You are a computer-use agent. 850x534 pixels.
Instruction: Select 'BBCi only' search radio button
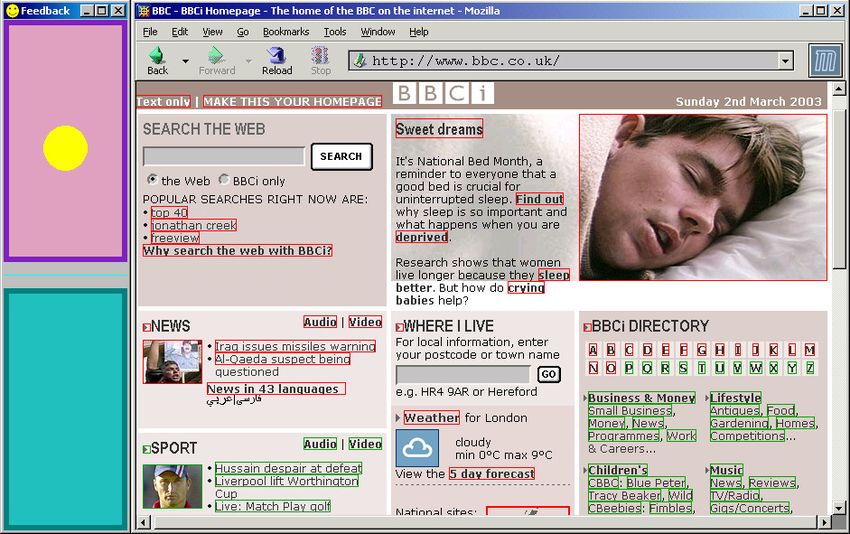coord(224,179)
